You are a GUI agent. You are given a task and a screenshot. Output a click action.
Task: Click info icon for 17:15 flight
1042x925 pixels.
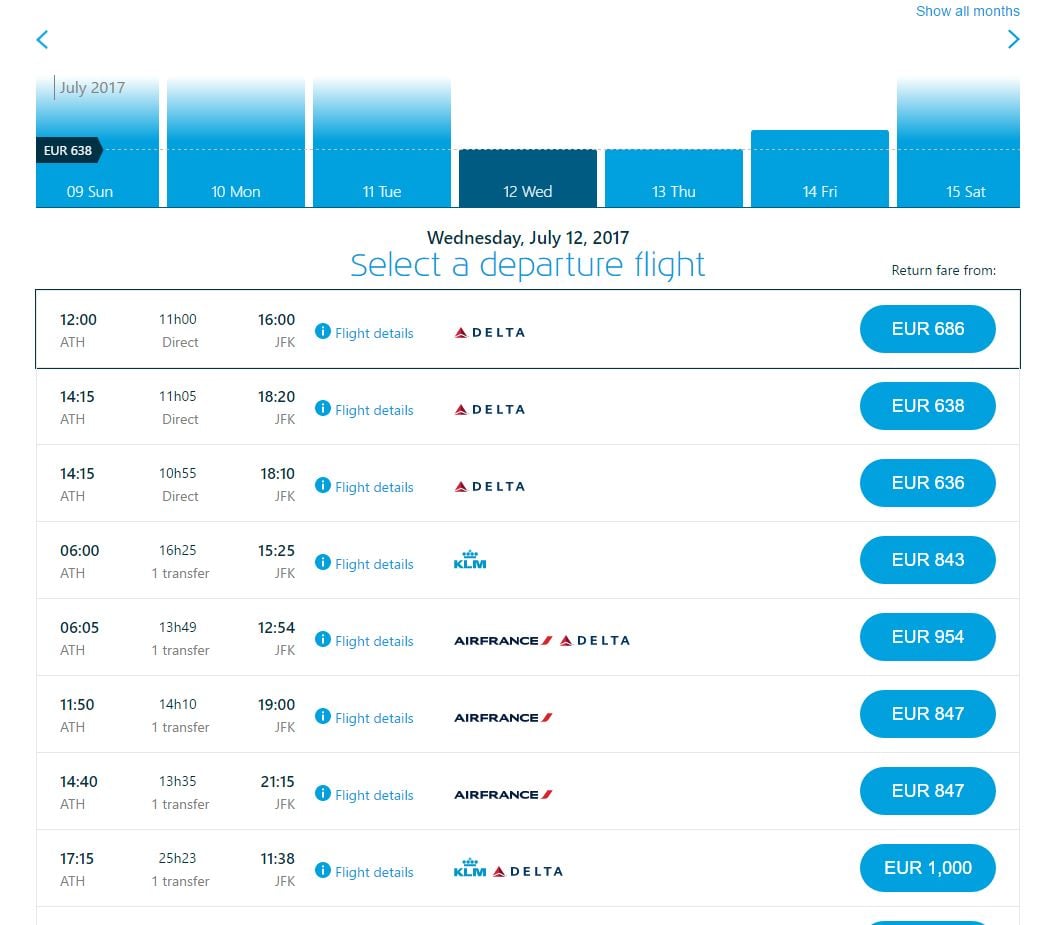[322, 871]
